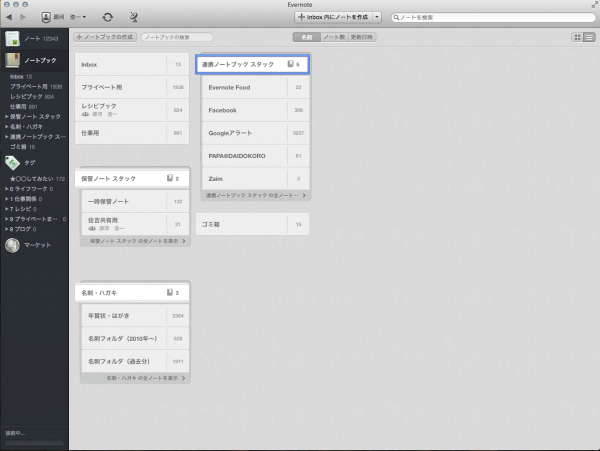Expand 名刺・ハガキ in sidebar

(x=7, y=126)
